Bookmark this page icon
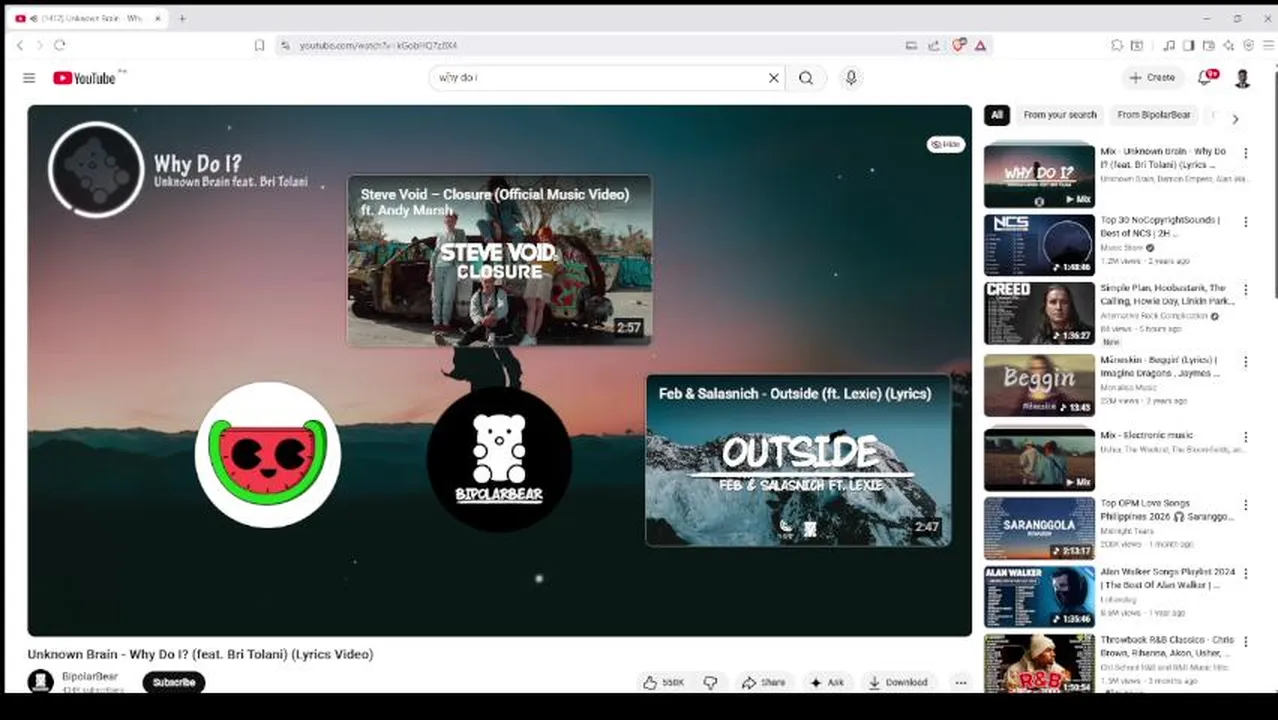1278x720 pixels. (259, 45)
